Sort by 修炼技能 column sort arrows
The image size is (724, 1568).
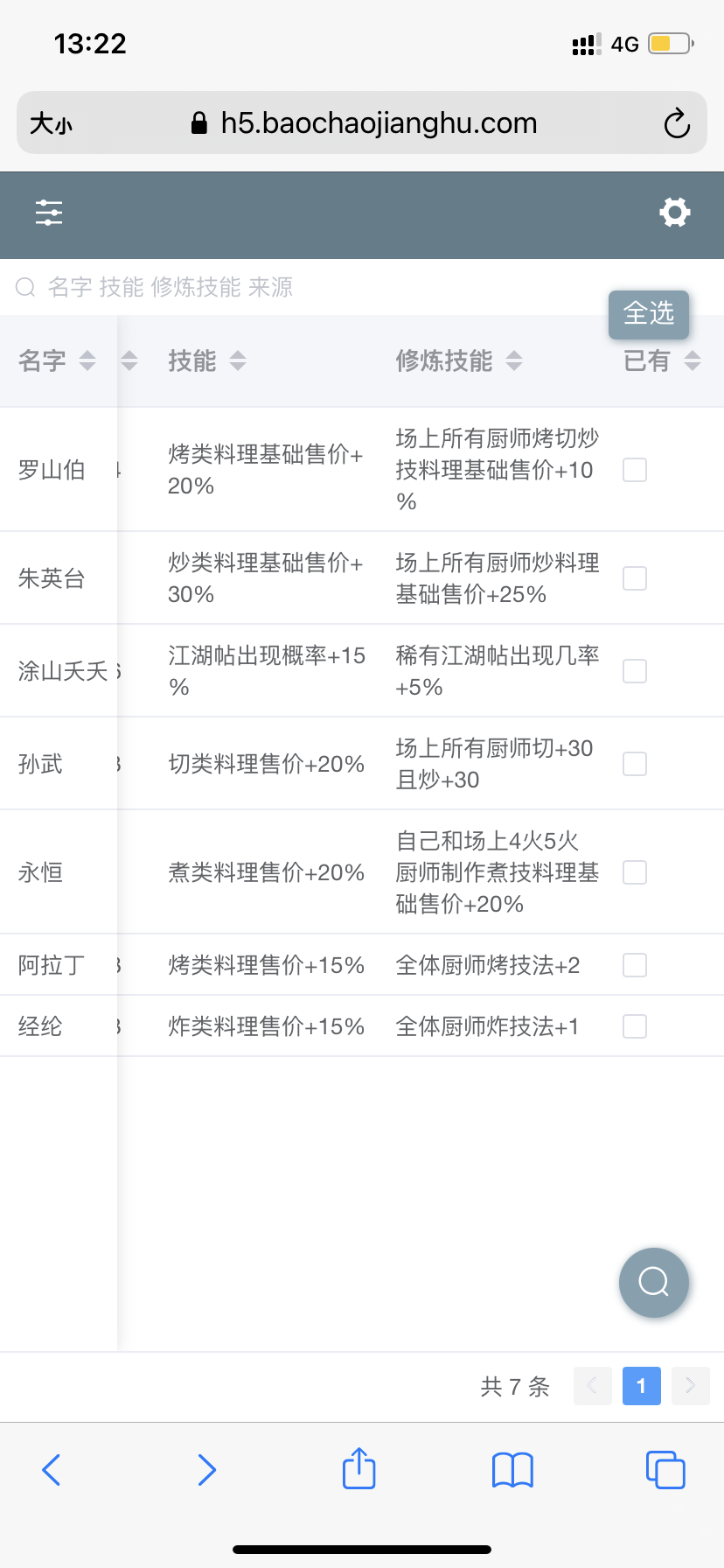(x=514, y=360)
